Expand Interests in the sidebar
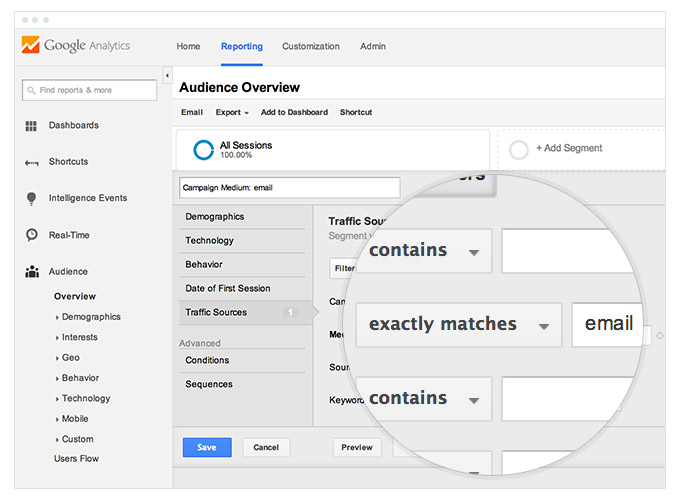679x500 pixels. (x=77, y=337)
